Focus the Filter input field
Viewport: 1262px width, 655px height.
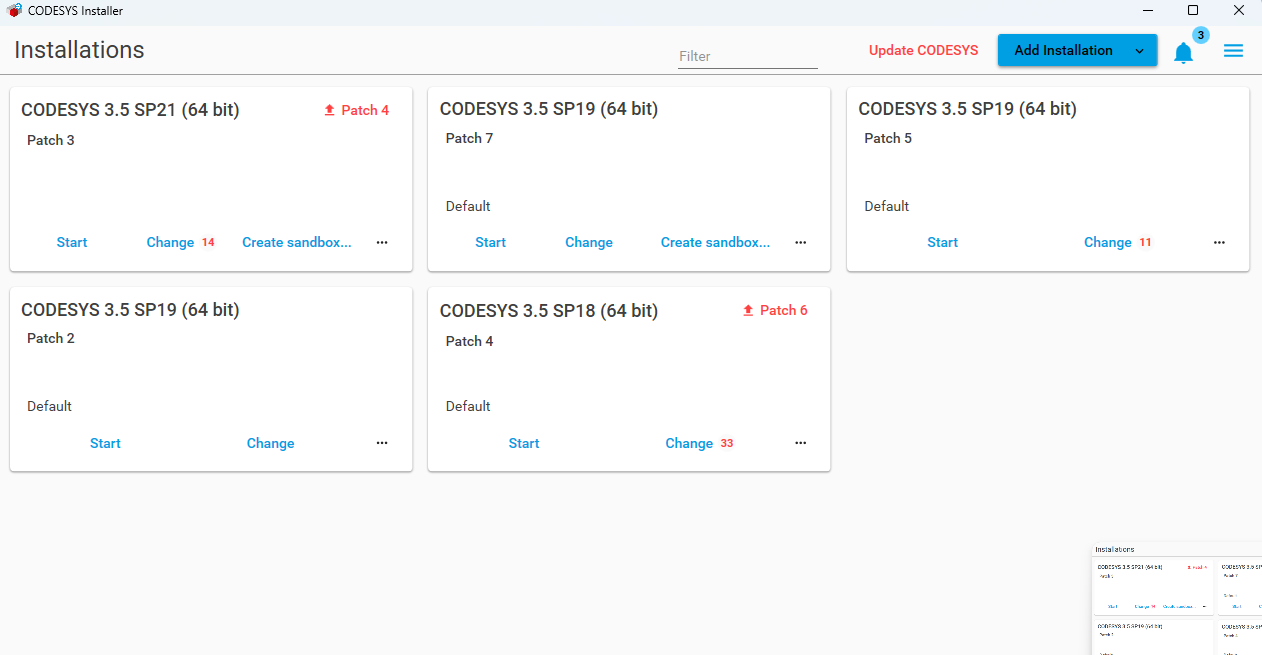[747, 57]
